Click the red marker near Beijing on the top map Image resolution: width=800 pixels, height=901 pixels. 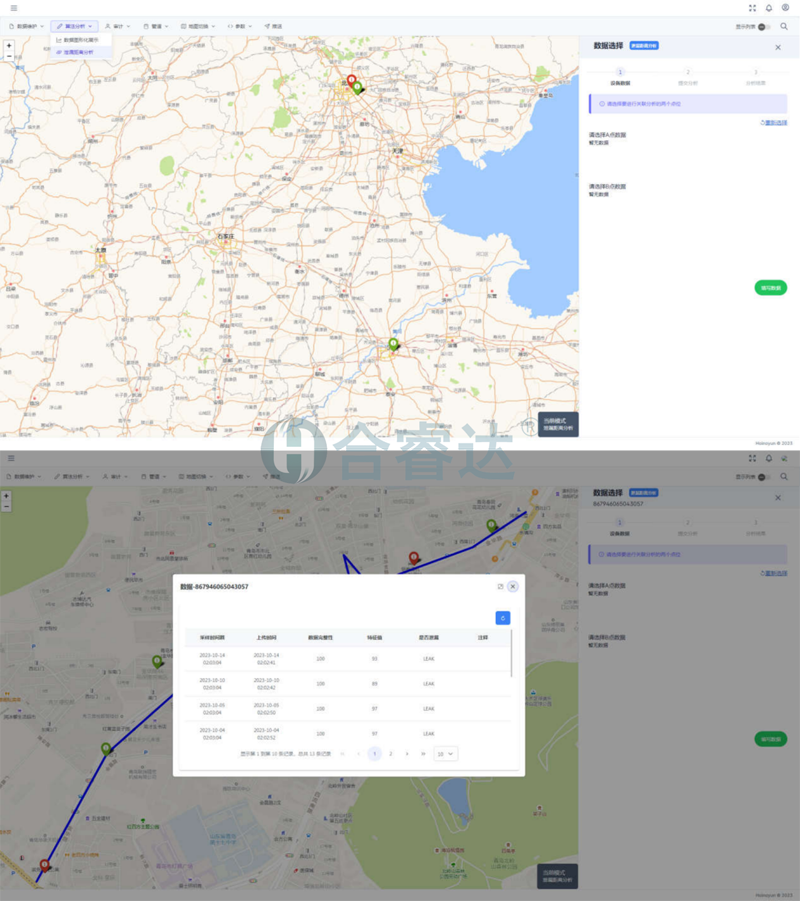351,80
